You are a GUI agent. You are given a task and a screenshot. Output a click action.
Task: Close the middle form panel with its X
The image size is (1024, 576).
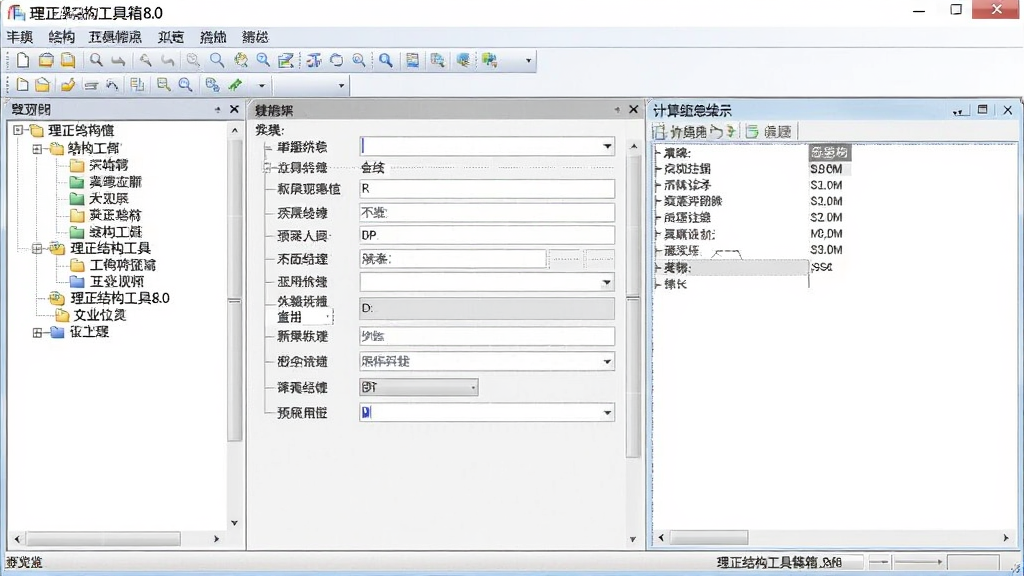[633, 110]
